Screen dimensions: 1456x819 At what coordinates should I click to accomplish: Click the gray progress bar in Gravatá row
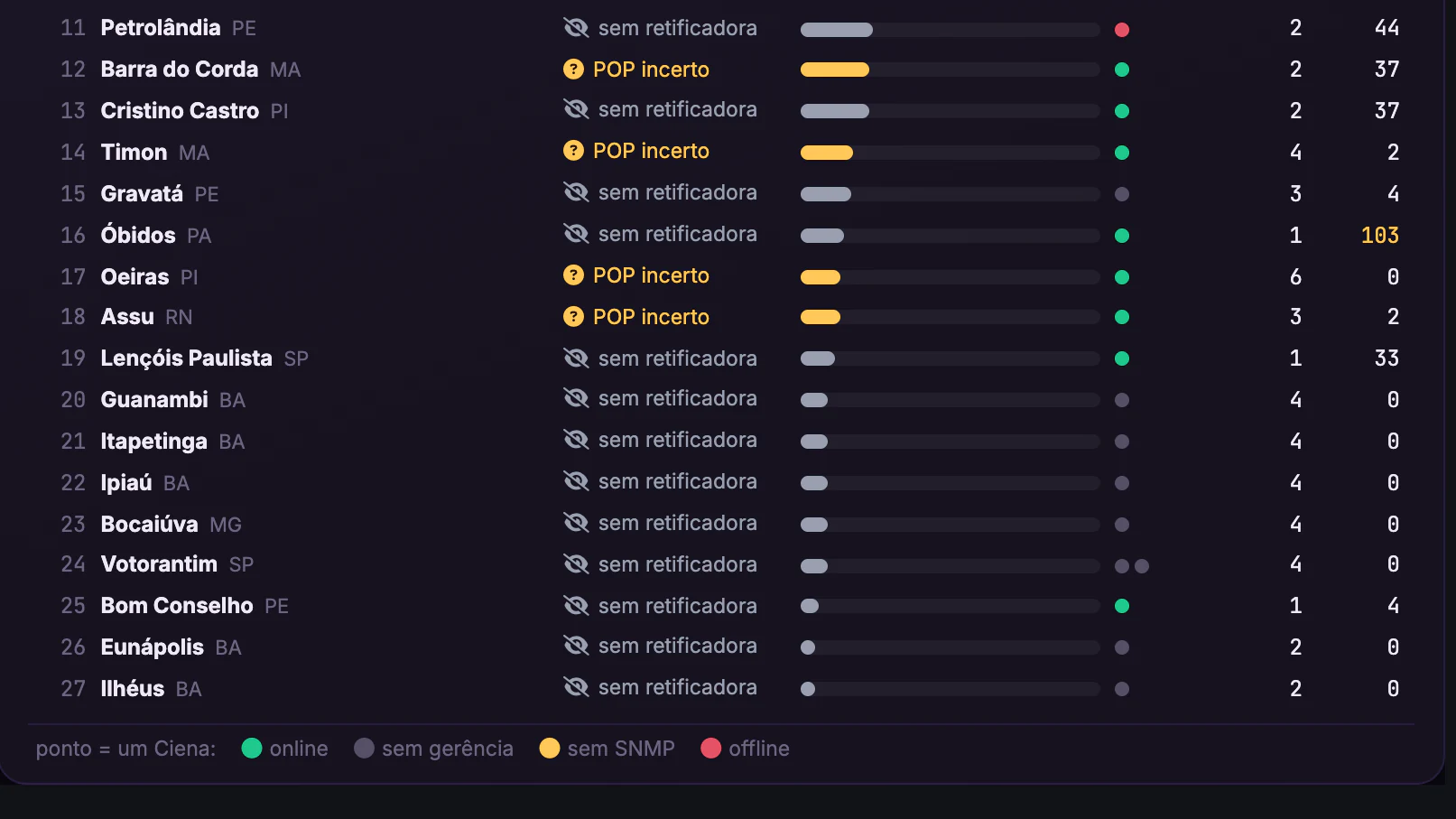(x=826, y=194)
